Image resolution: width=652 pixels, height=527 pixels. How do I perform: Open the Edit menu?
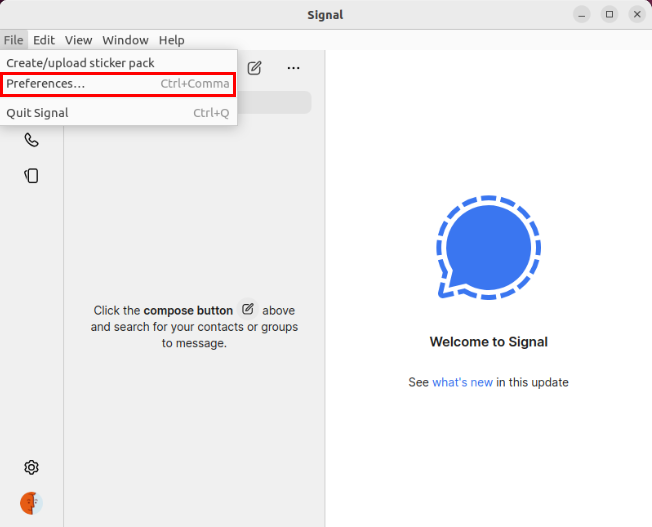[44, 40]
